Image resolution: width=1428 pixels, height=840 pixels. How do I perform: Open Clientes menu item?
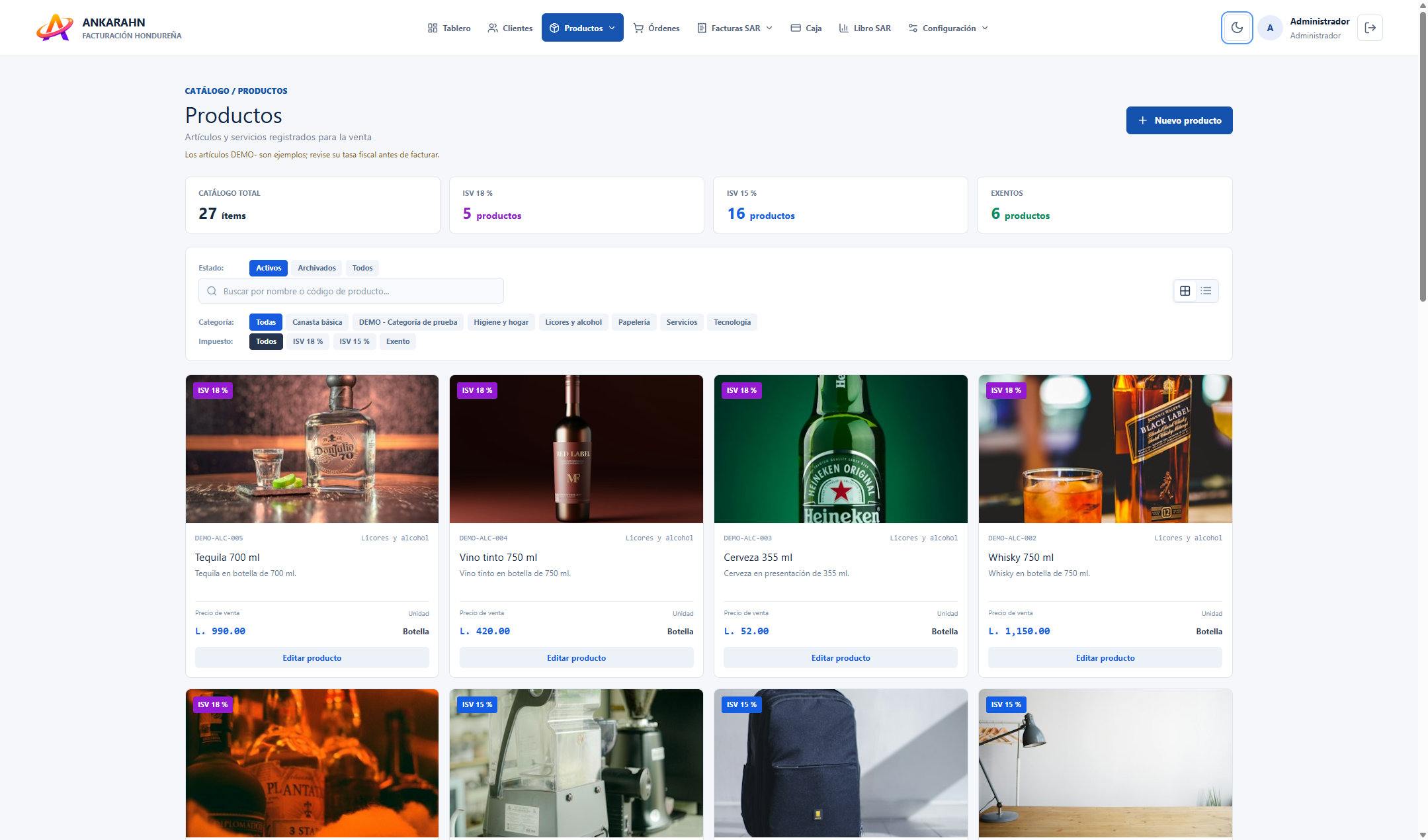point(509,28)
